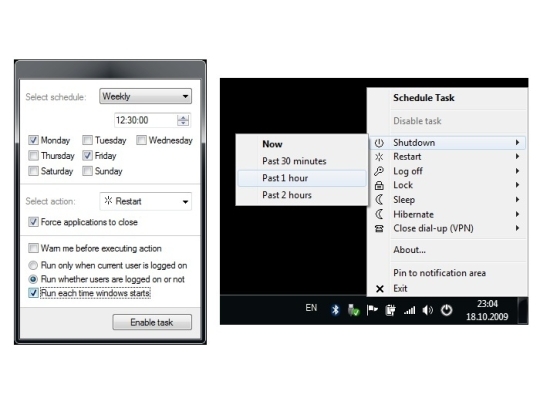The height and width of the screenshot is (405, 540).
Task: Expand the Hibernate submenu arrow
Action: point(517,214)
